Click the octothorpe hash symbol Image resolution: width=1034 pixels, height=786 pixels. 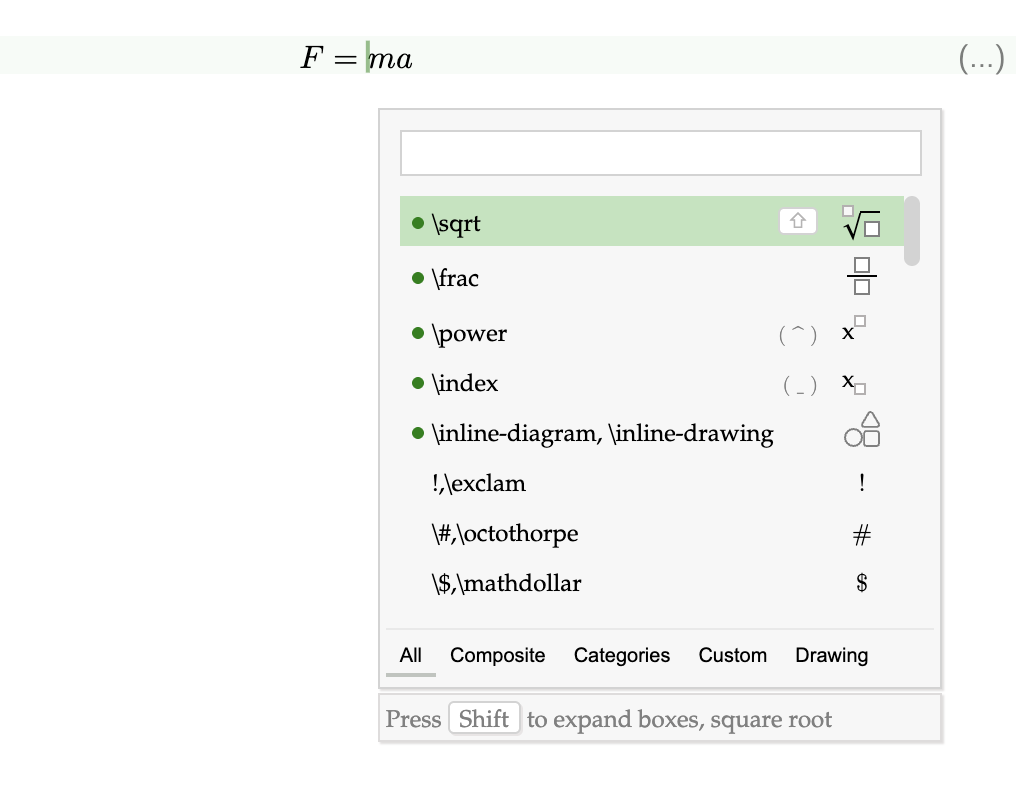(x=862, y=535)
